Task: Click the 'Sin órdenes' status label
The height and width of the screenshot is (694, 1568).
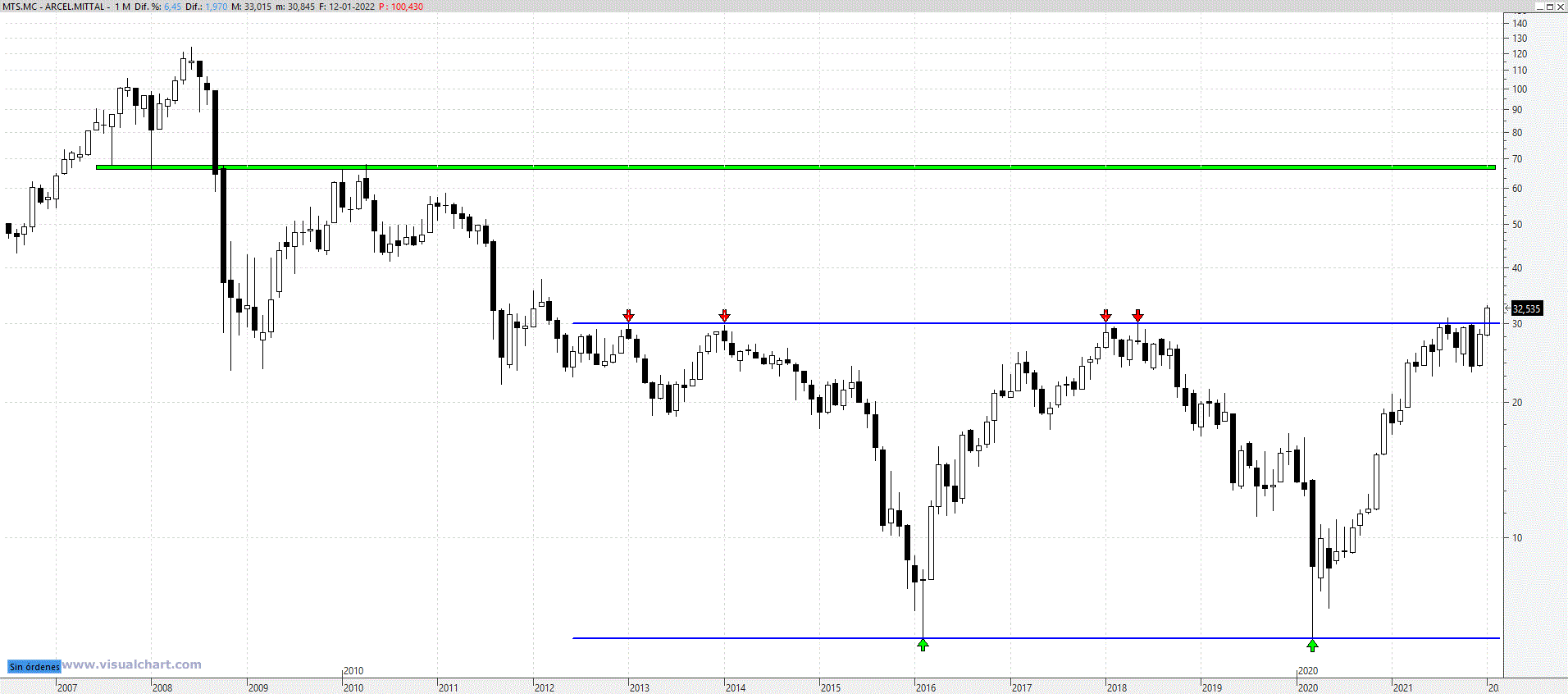Action: (x=34, y=667)
